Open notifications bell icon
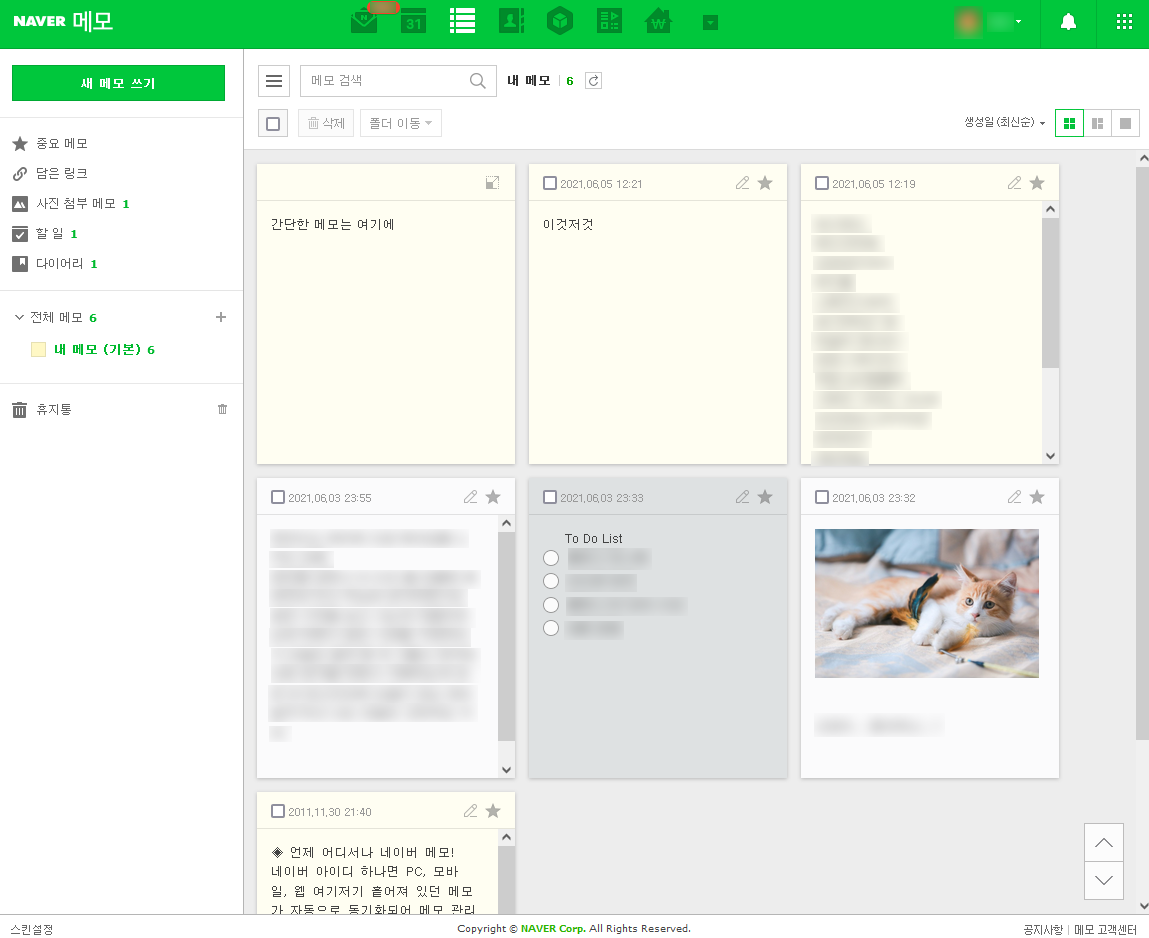The width and height of the screenshot is (1149, 938). [1068, 22]
